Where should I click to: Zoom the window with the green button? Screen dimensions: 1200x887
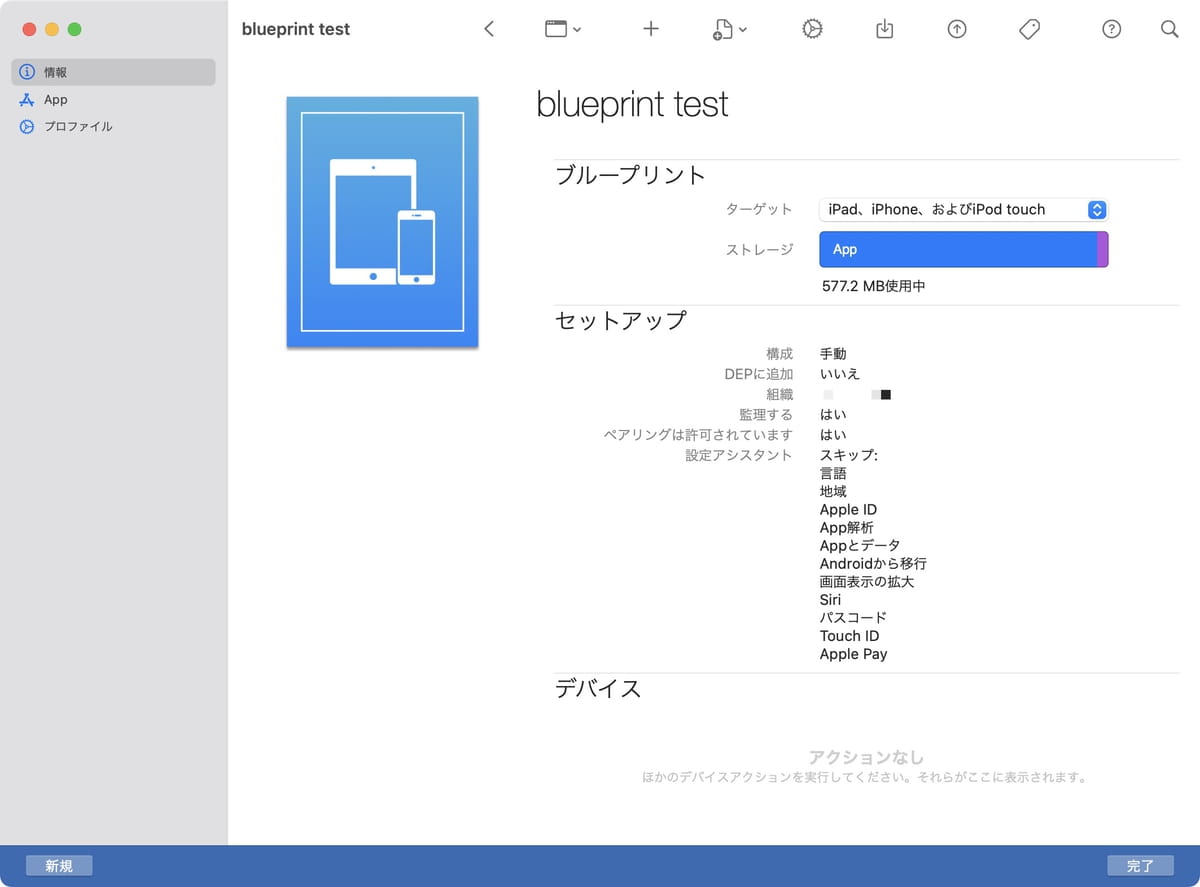click(x=75, y=29)
